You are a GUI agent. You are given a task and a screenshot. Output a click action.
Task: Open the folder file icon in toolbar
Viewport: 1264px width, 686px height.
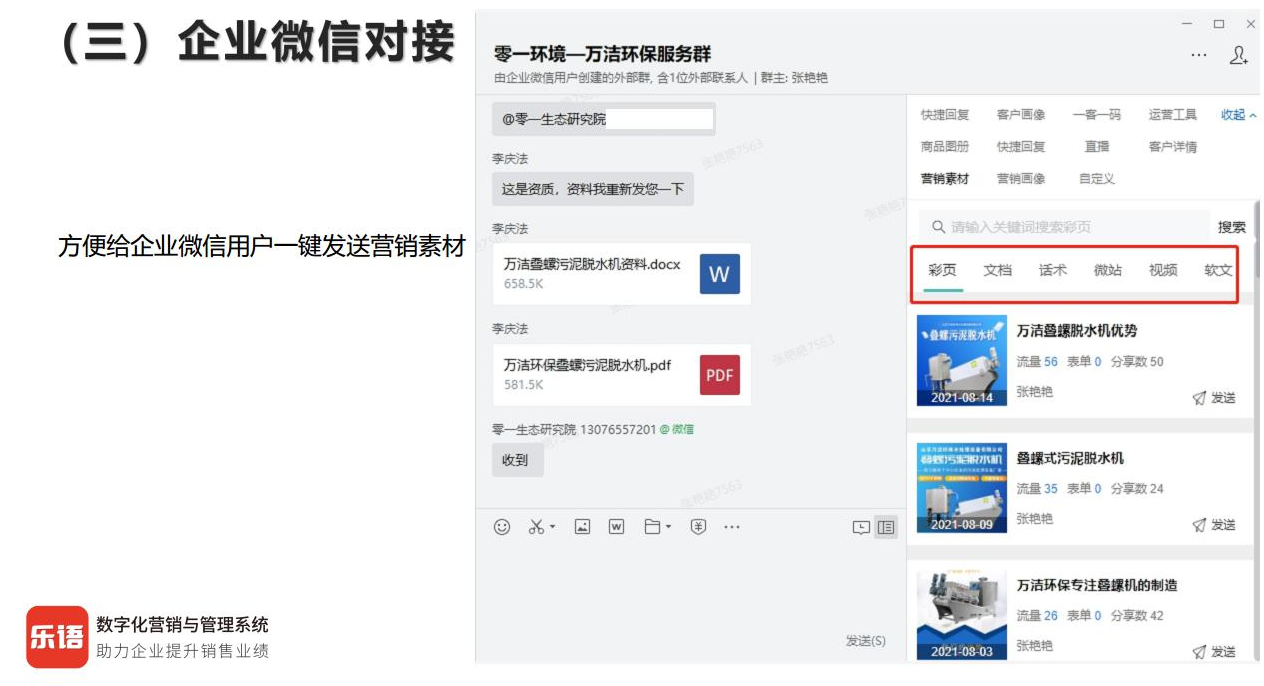pos(652,527)
